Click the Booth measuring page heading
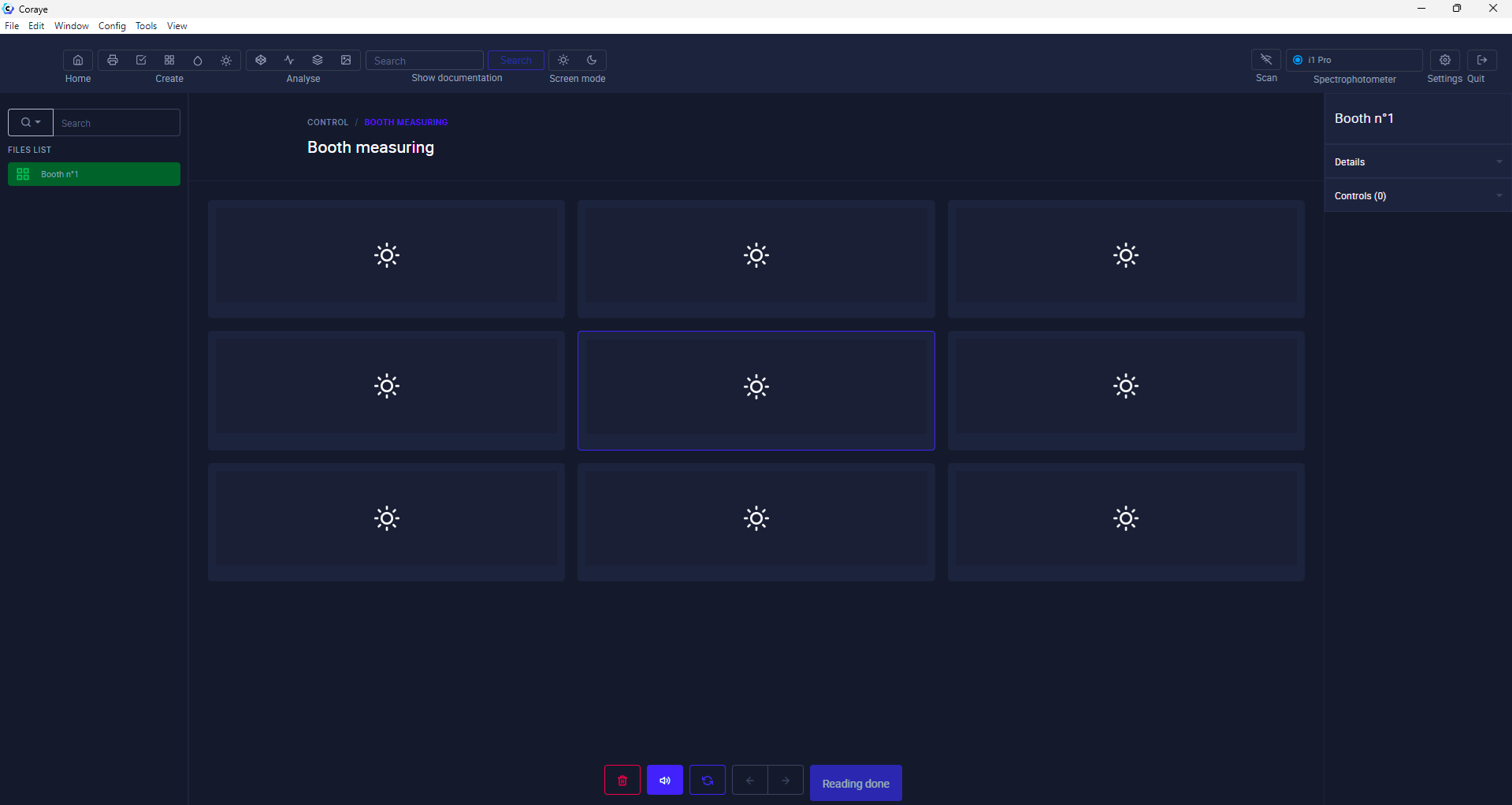This screenshot has height=805, width=1512. tap(370, 147)
